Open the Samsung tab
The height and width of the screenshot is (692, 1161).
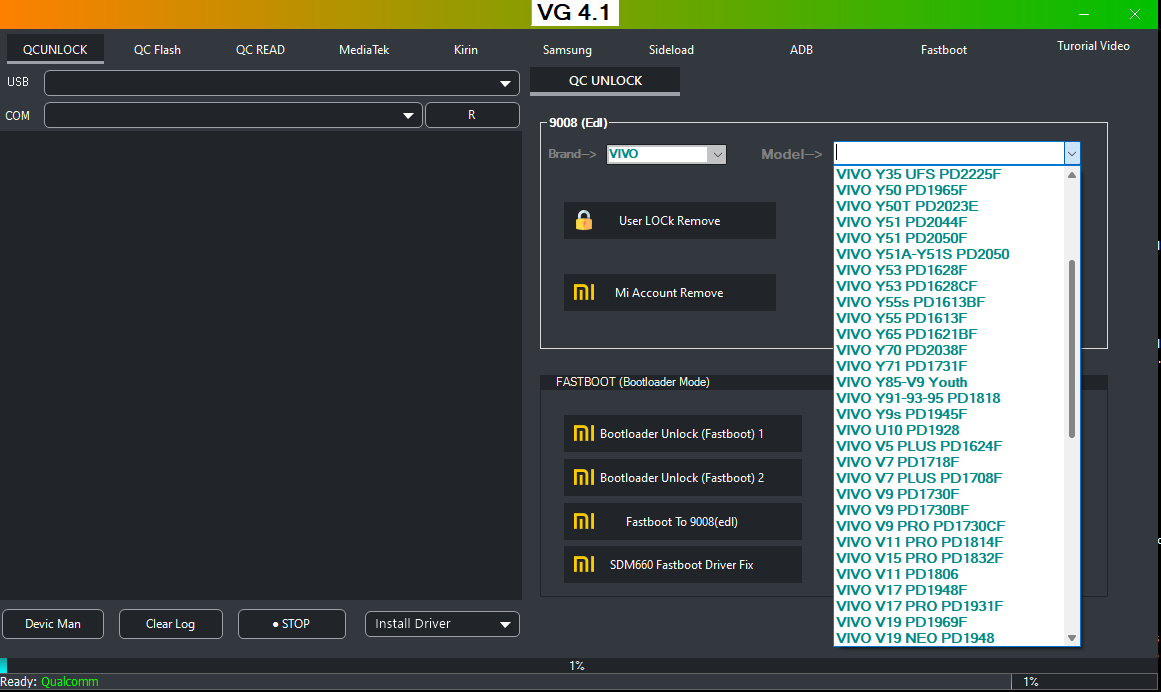pos(566,49)
